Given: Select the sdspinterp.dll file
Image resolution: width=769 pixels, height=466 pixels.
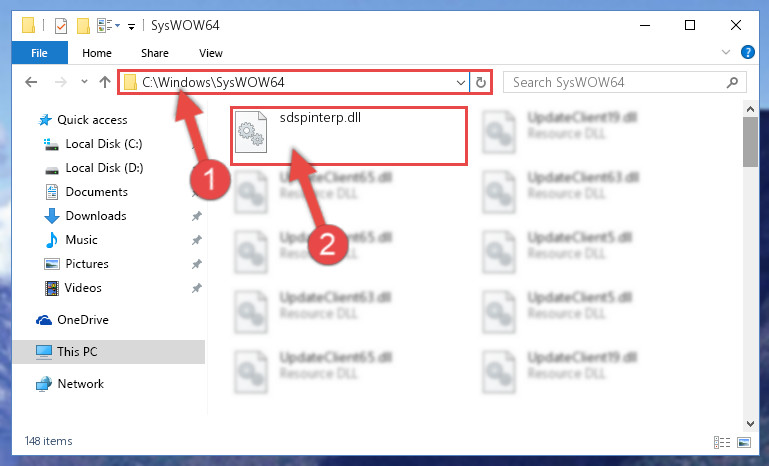Looking at the screenshot, I should (x=349, y=136).
